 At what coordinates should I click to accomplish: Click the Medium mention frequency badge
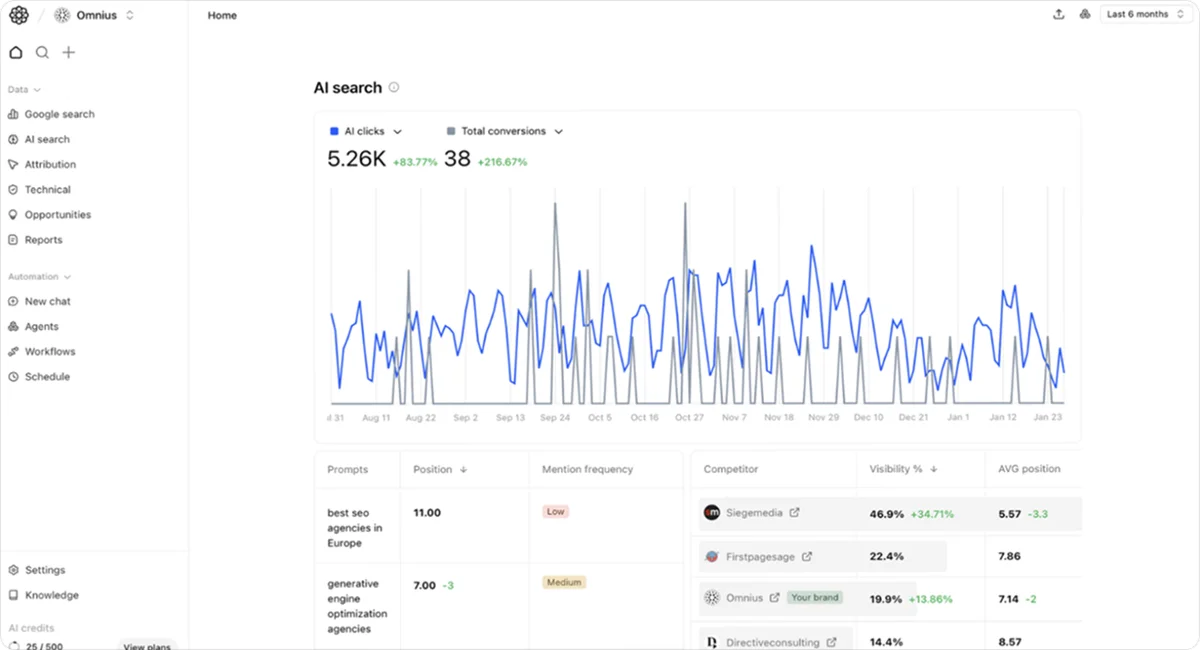point(564,582)
